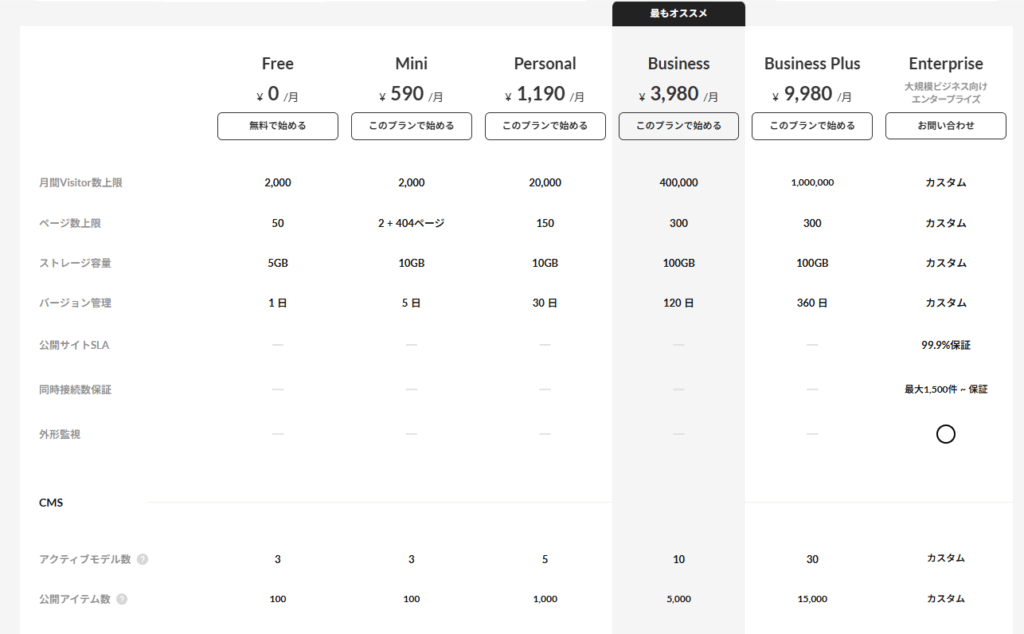Click the circle mark in the 外形監視 row
1024x634 pixels.
(x=945, y=434)
